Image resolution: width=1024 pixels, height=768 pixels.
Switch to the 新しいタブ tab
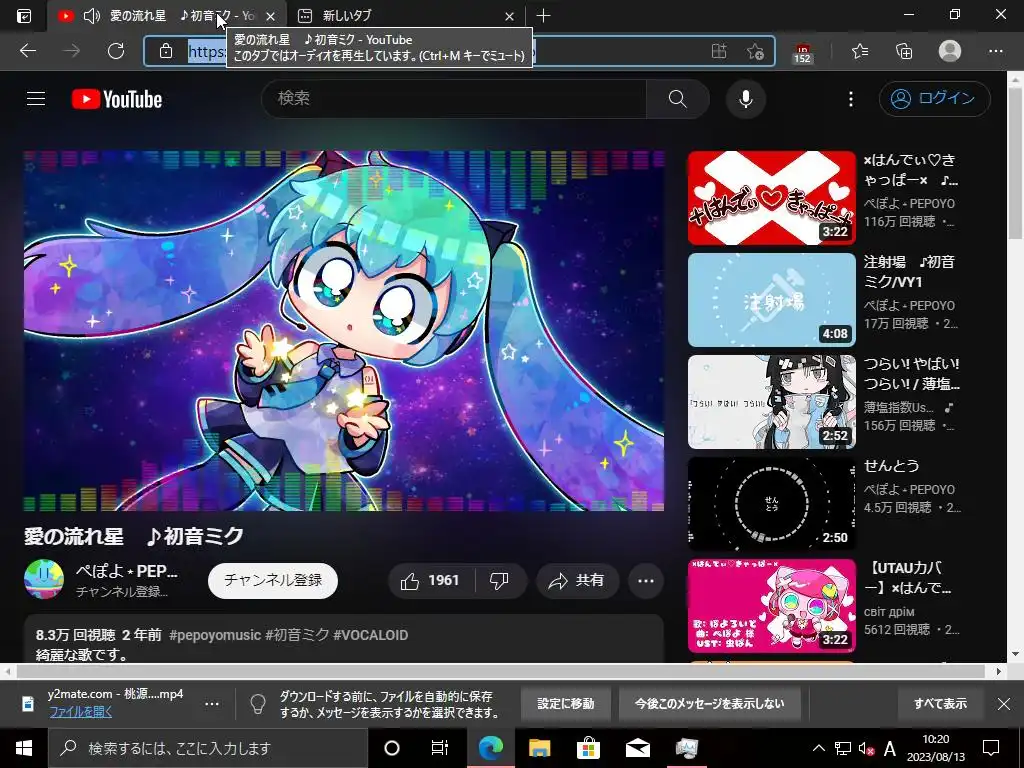point(404,16)
